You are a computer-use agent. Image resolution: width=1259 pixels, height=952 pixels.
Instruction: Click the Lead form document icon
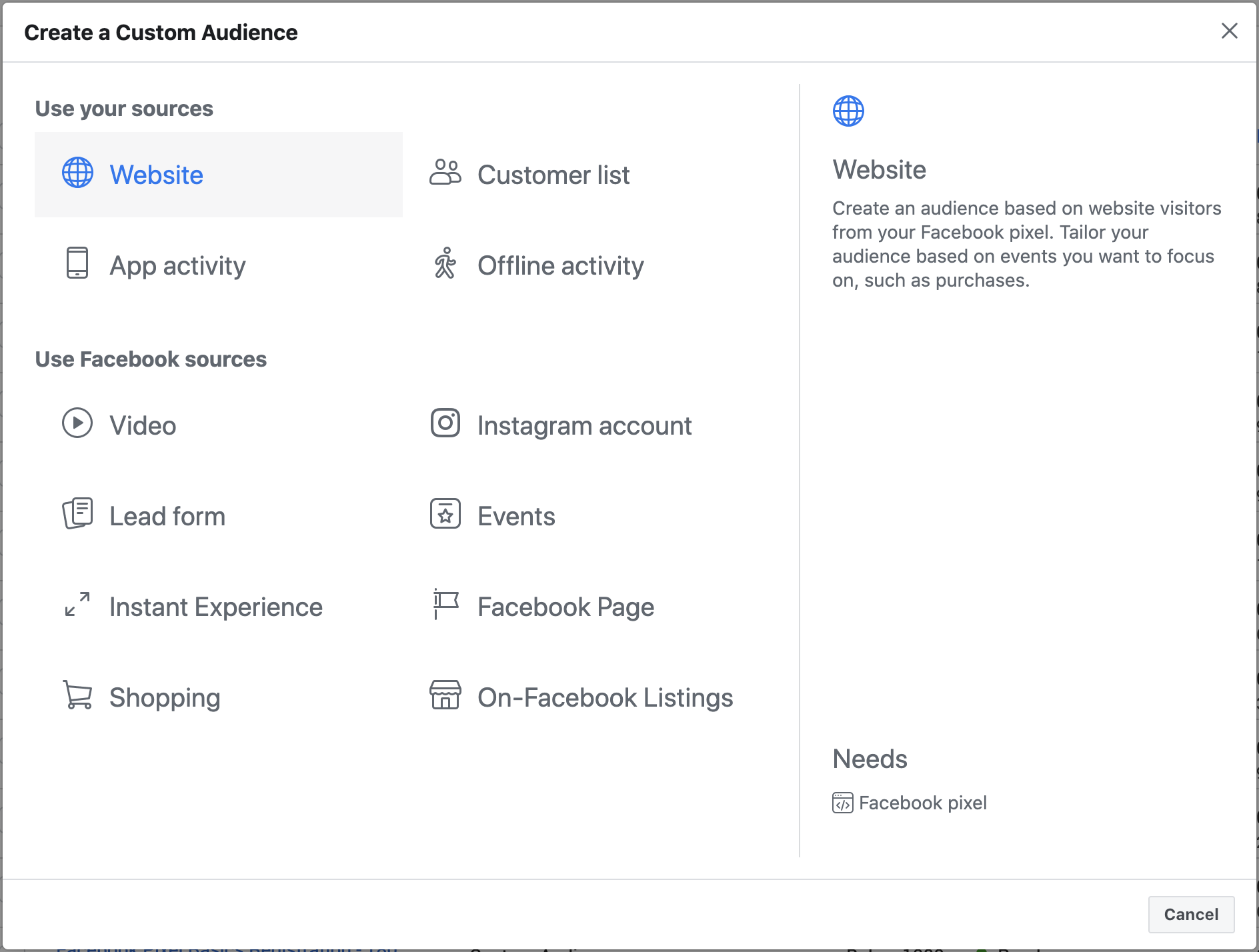(77, 513)
